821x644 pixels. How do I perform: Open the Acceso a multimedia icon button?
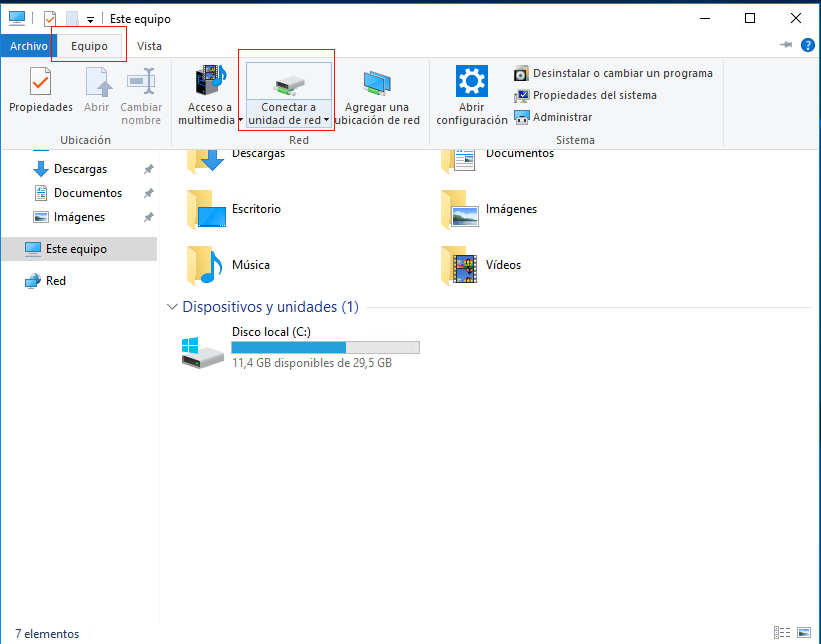(210, 80)
